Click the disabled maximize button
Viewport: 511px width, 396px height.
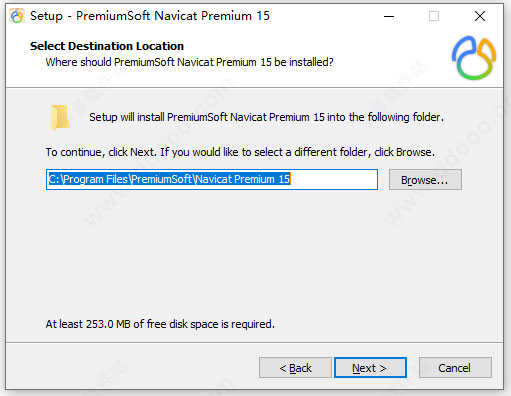point(434,16)
